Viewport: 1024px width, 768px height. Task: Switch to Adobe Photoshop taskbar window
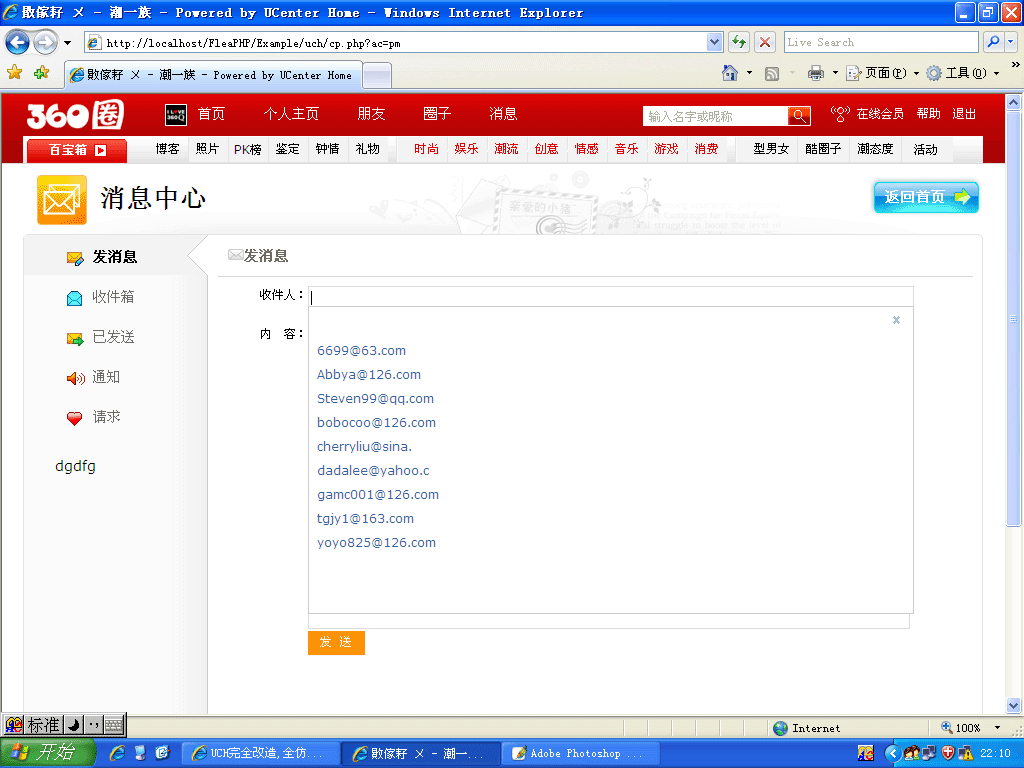point(581,754)
